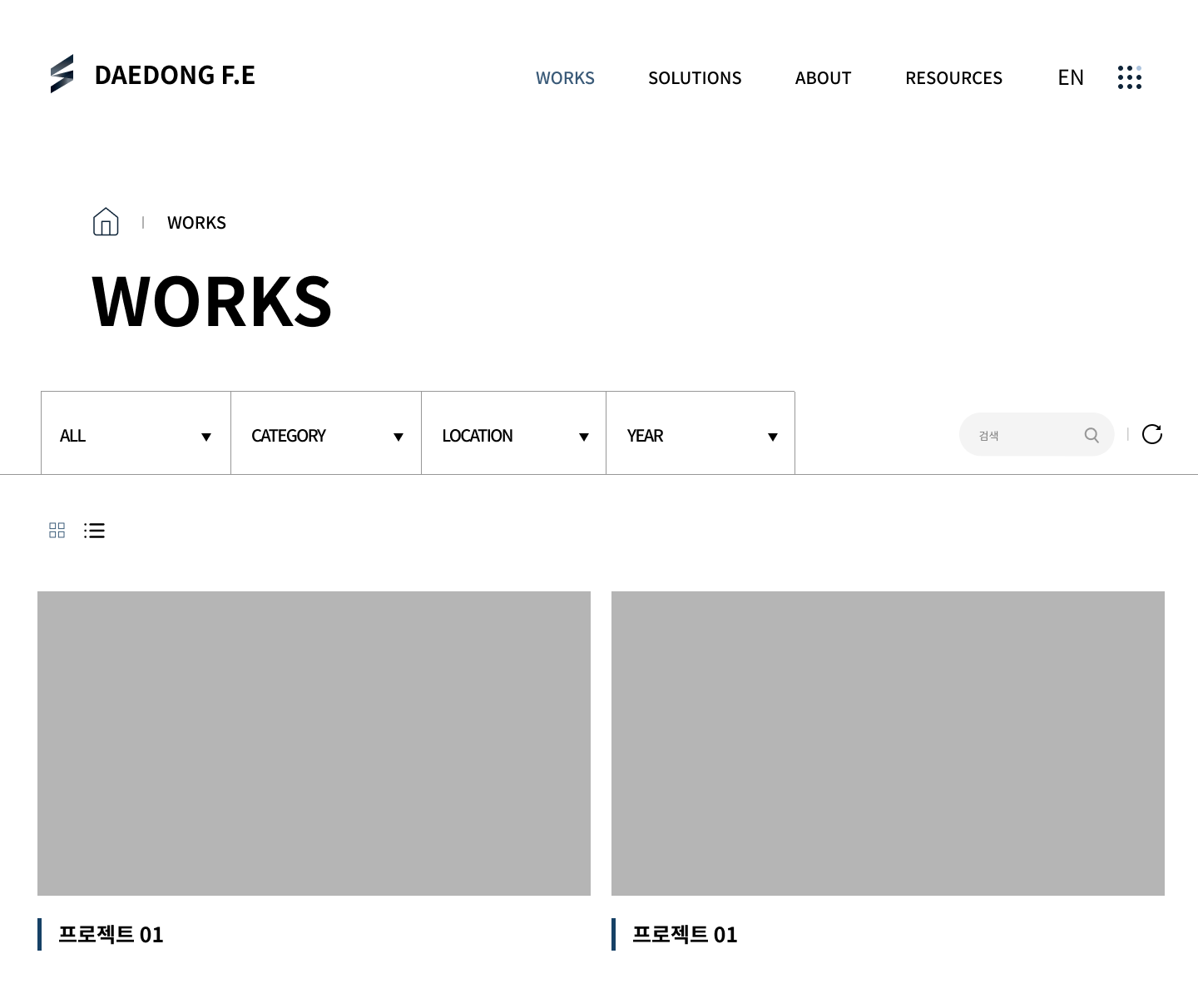Open the first project thumbnail image
The image size is (1198, 1008).
tap(314, 743)
